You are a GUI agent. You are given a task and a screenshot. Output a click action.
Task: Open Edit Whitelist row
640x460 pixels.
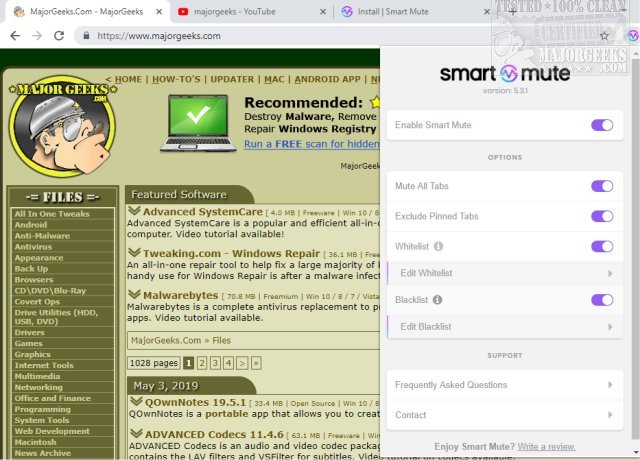505,273
